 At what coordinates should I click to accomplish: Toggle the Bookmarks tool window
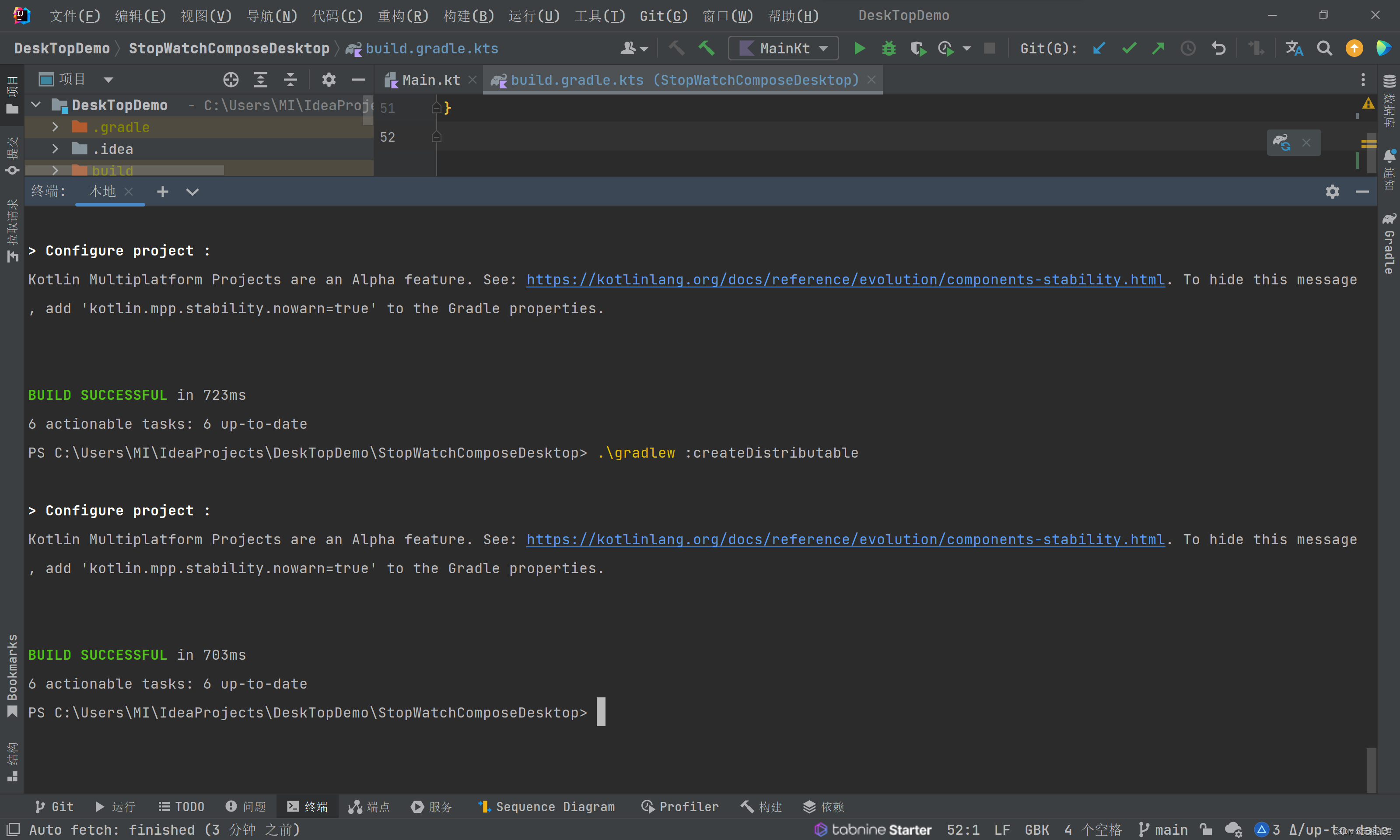point(12,675)
